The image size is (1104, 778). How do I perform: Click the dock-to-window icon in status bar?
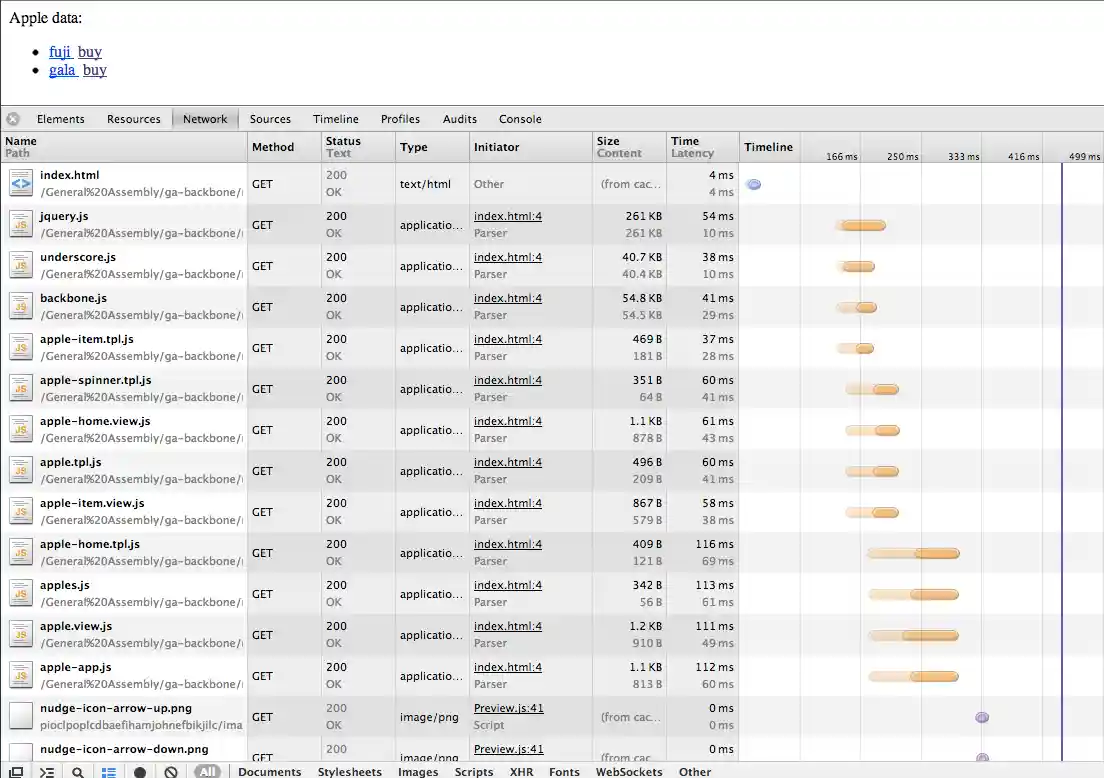(16, 771)
